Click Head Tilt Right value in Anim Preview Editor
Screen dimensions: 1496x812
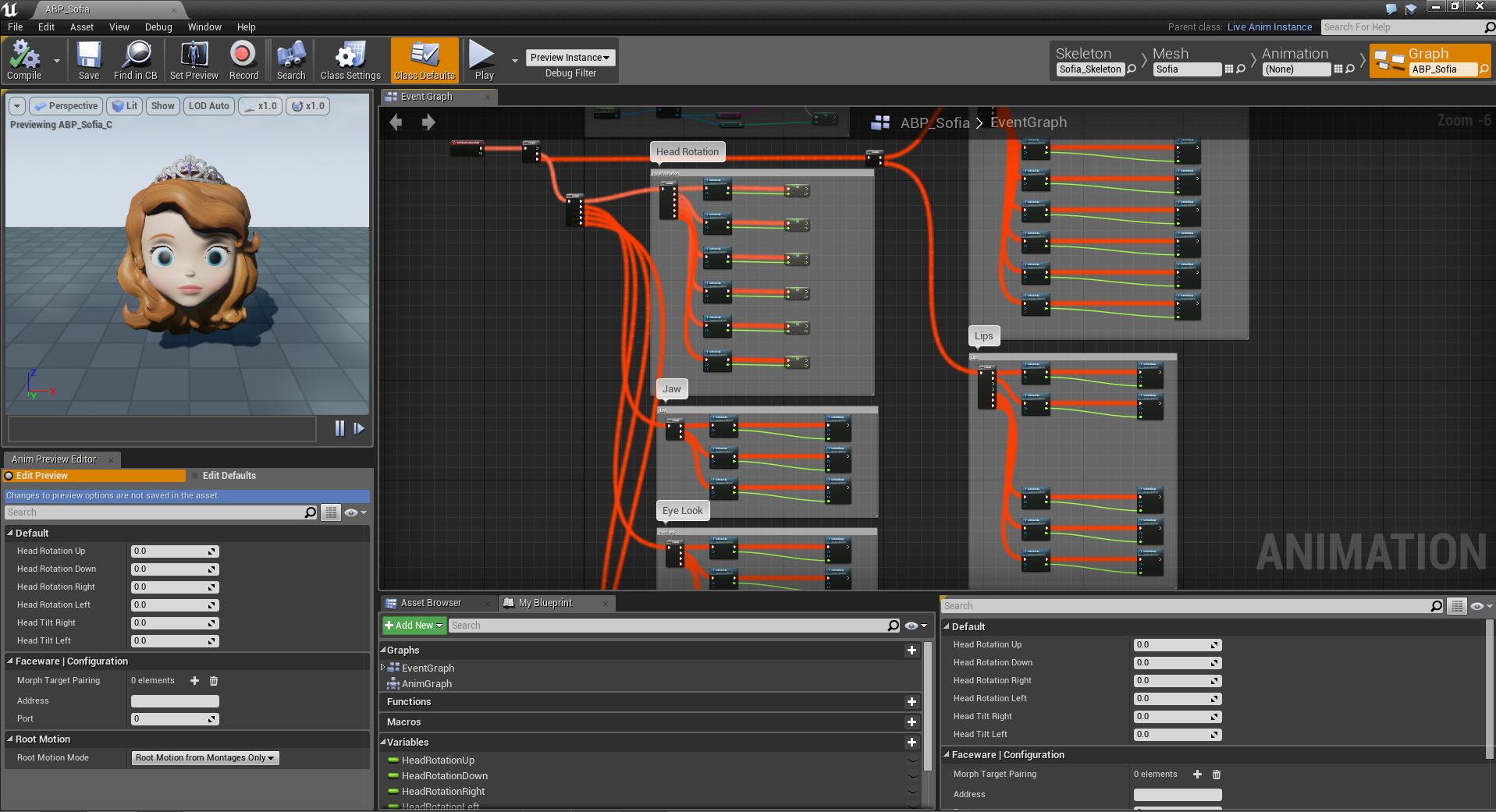[x=175, y=623]
